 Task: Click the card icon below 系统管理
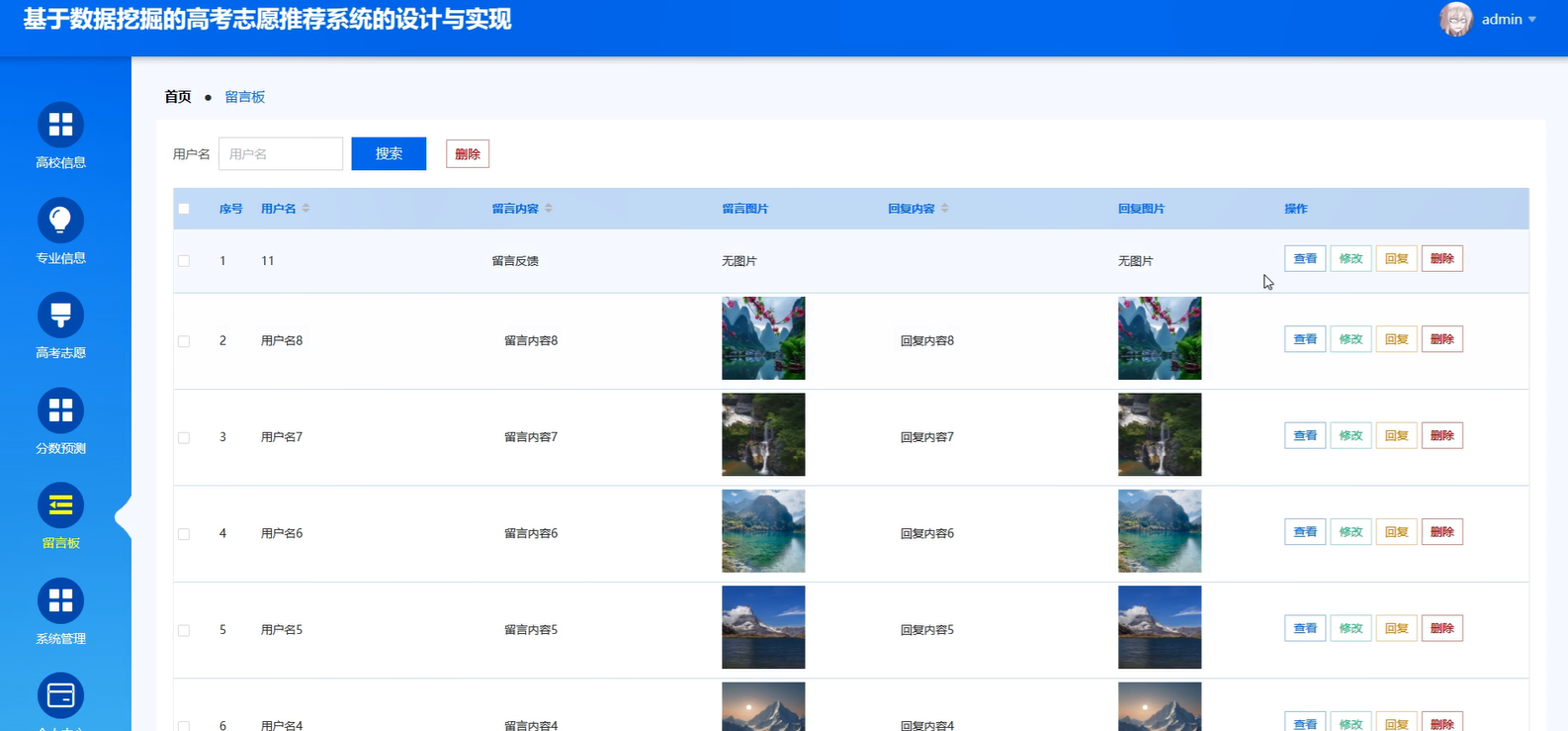(60, 695)
